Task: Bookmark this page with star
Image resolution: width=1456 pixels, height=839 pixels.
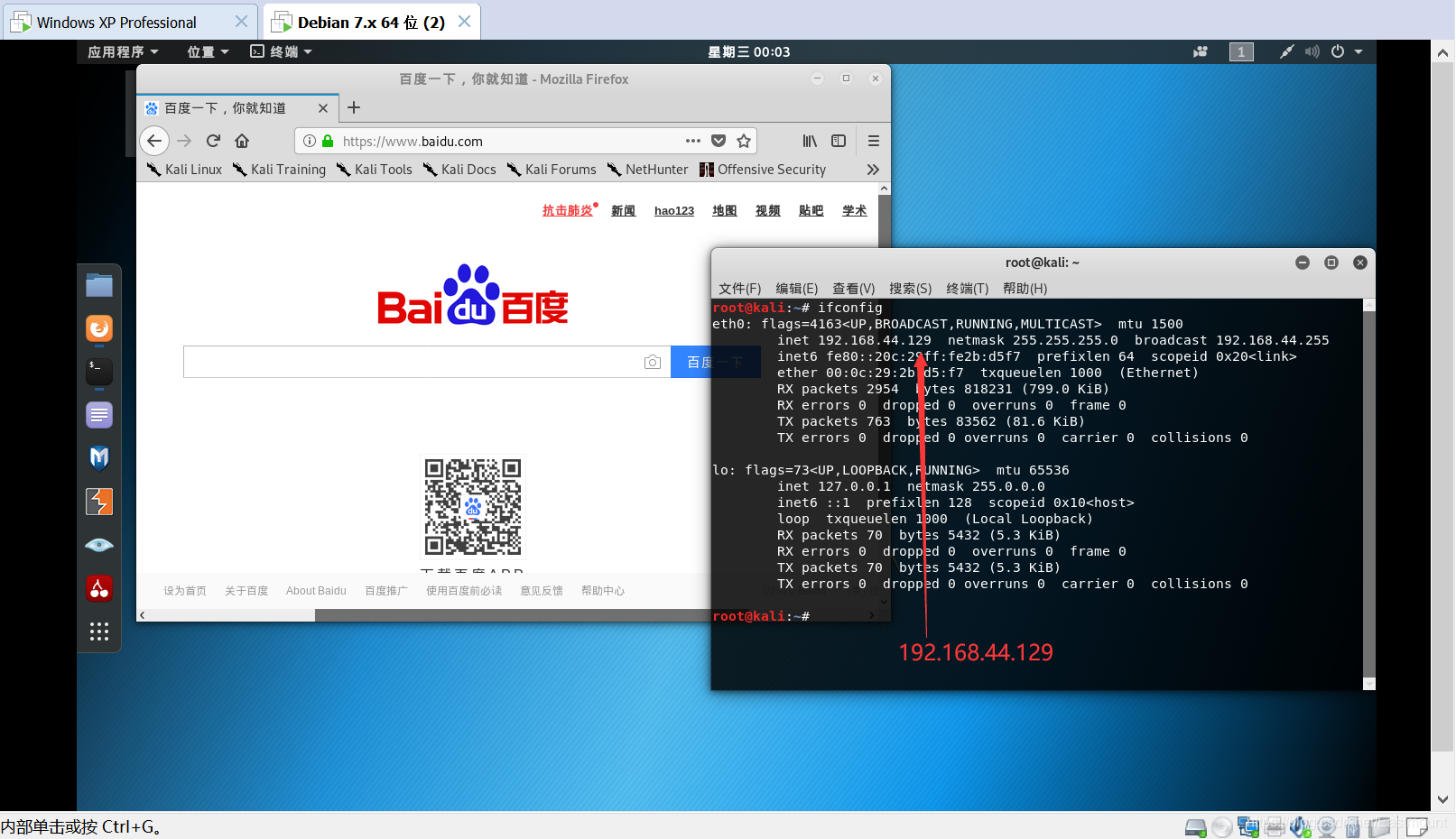Action: (x=744, y=141)
